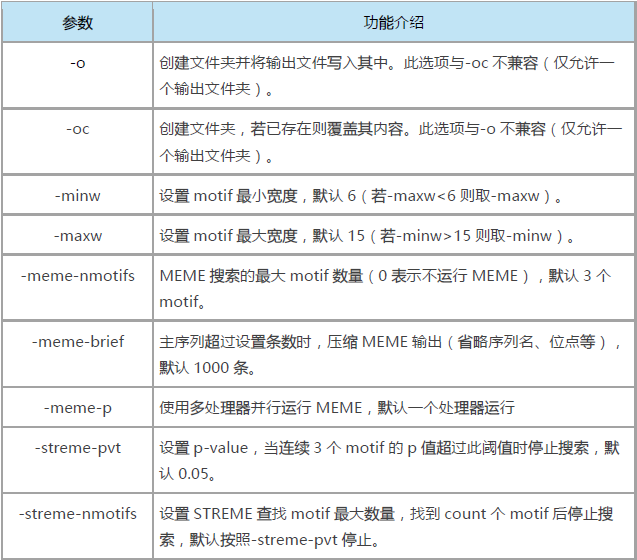The height and width of the screenshot is (560, 637).
Task: Select the -oc parameter cell
Action: (x=77, y=129)
